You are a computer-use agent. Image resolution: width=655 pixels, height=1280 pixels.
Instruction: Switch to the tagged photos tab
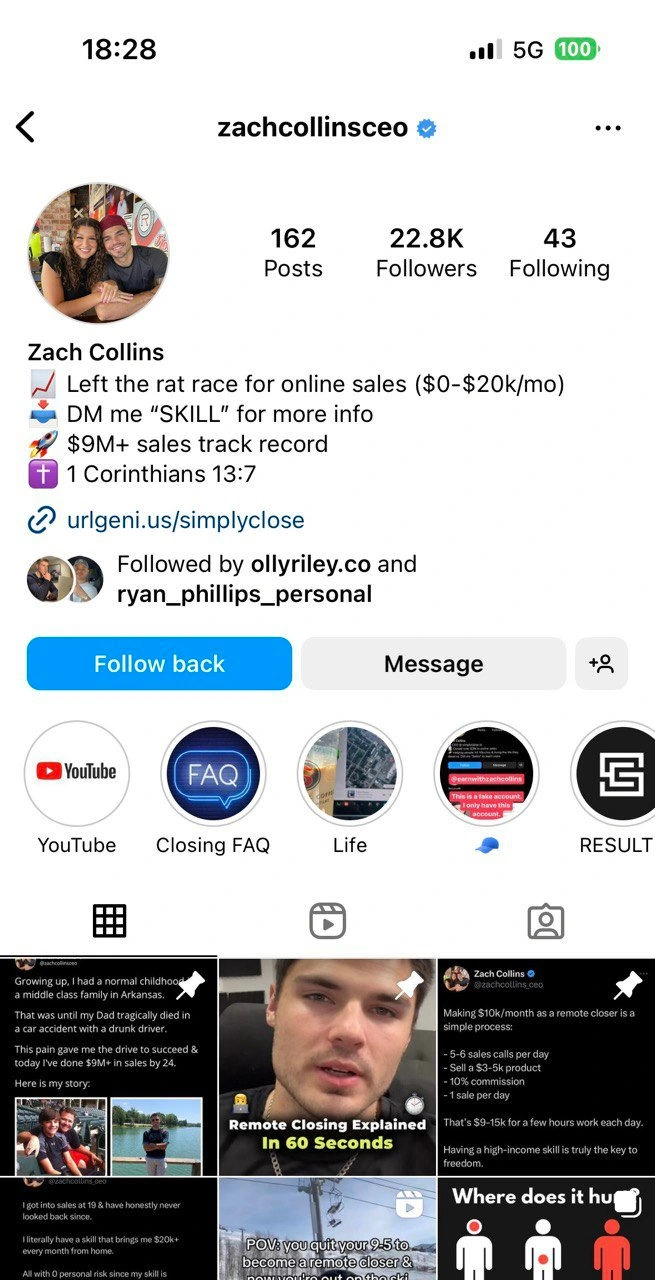tap(546, 921)
